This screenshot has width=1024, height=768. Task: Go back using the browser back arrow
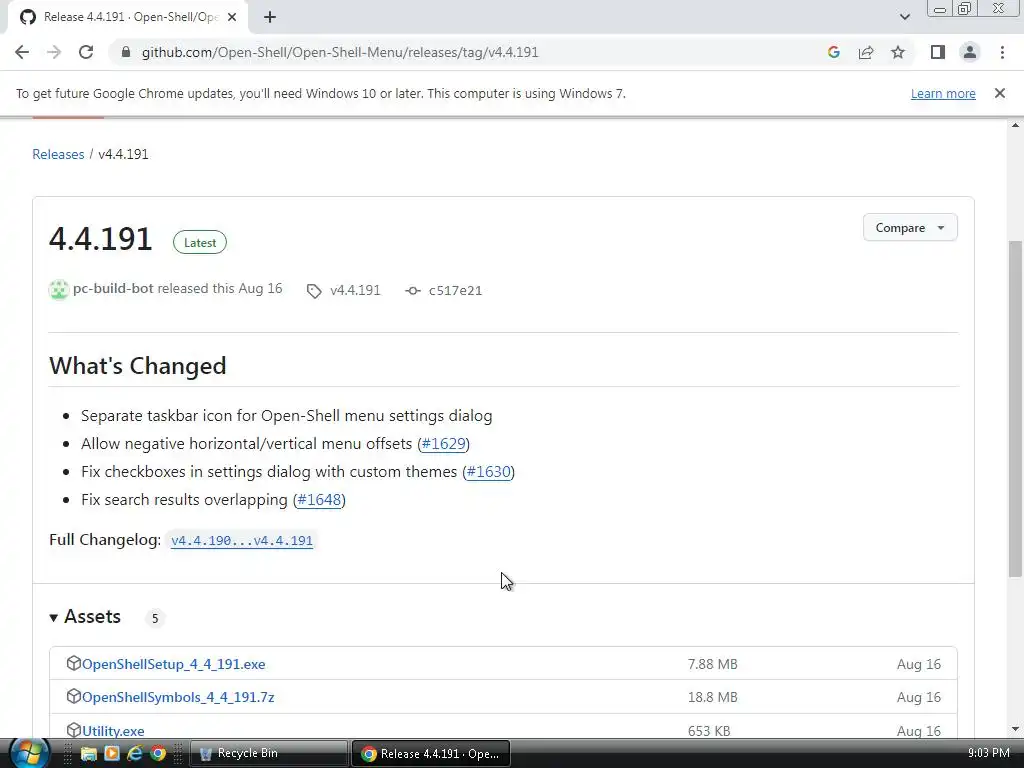tap(22, 52)
